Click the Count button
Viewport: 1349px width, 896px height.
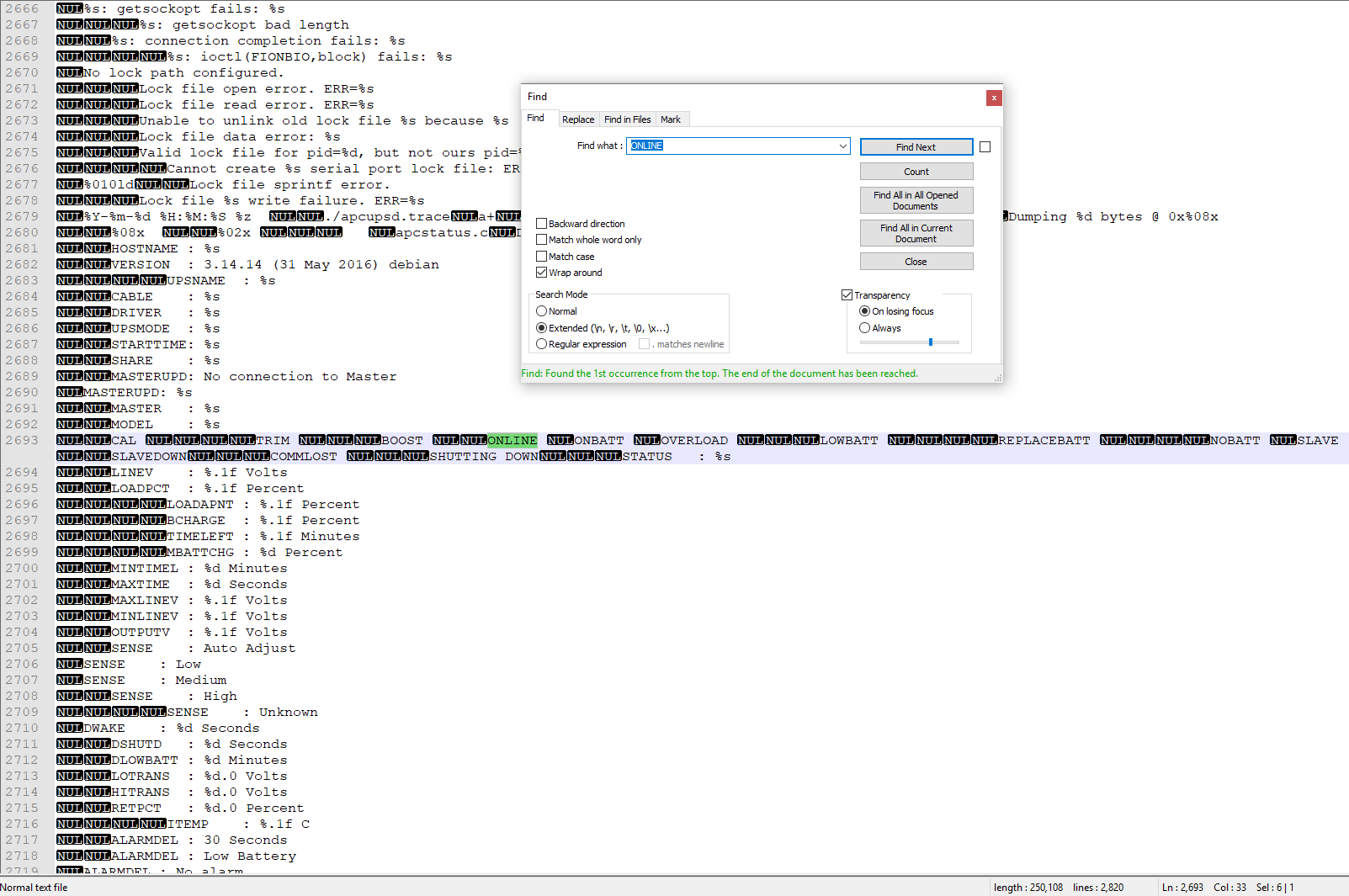(916, 172)
